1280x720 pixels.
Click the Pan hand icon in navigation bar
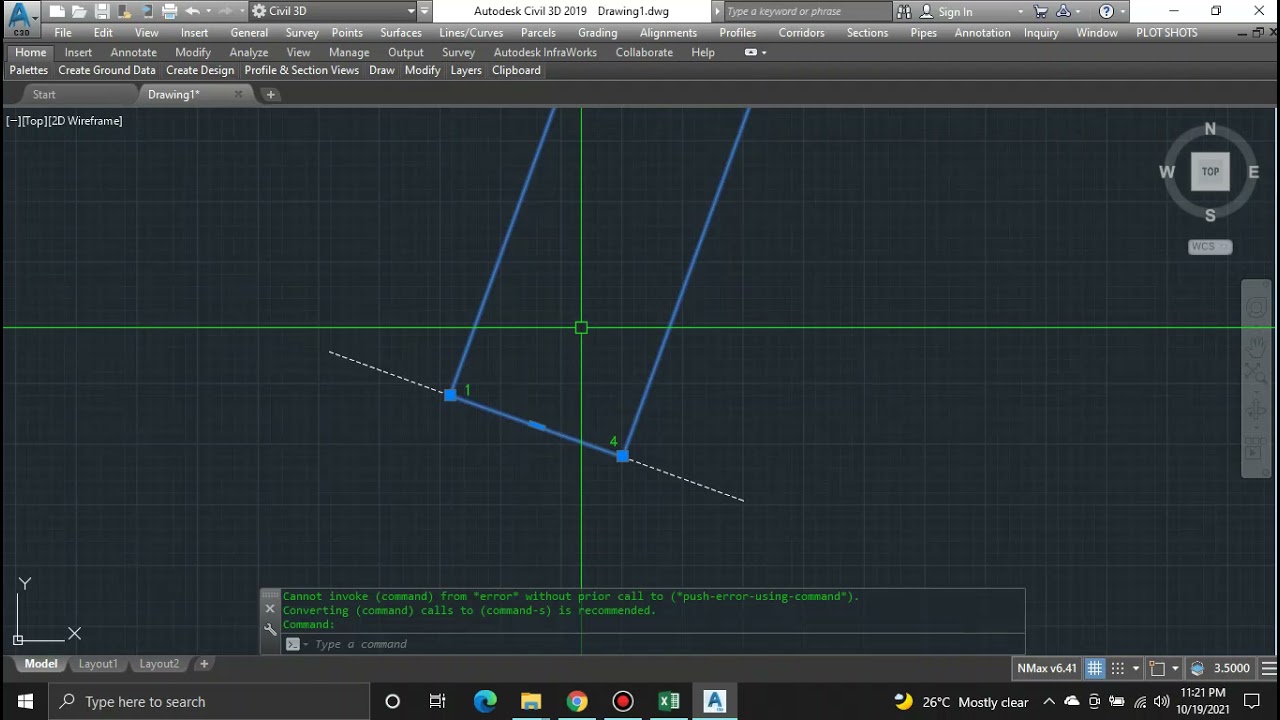[x=1256, y=347]
